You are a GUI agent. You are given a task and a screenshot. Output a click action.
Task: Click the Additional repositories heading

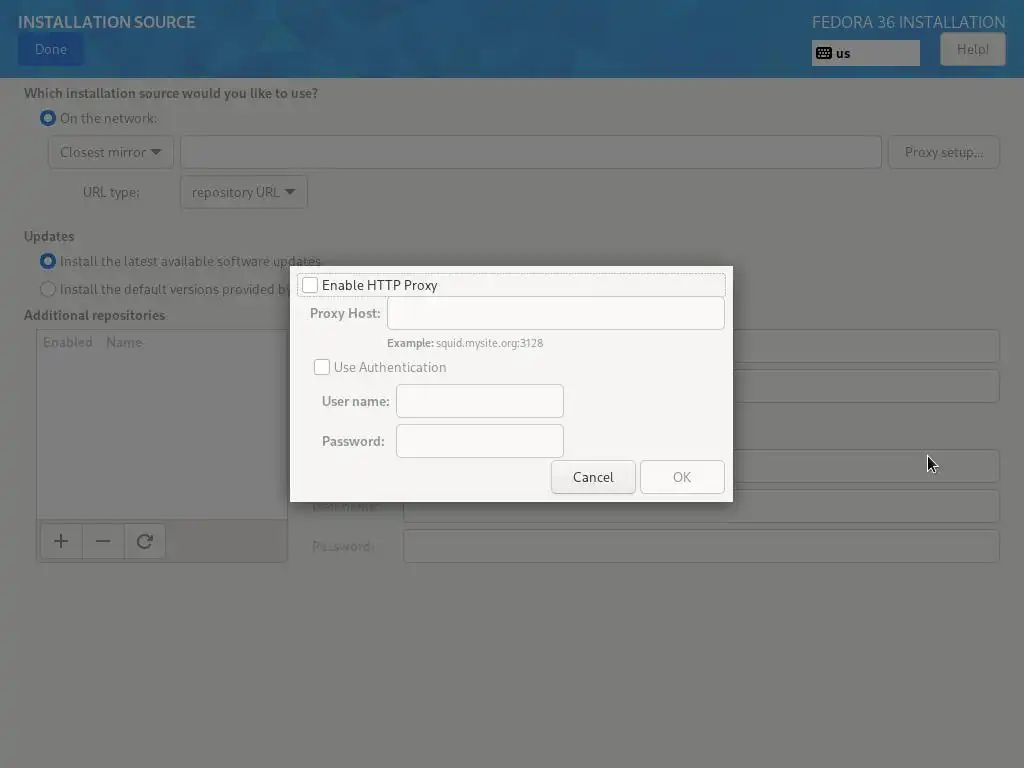(95, 315)
